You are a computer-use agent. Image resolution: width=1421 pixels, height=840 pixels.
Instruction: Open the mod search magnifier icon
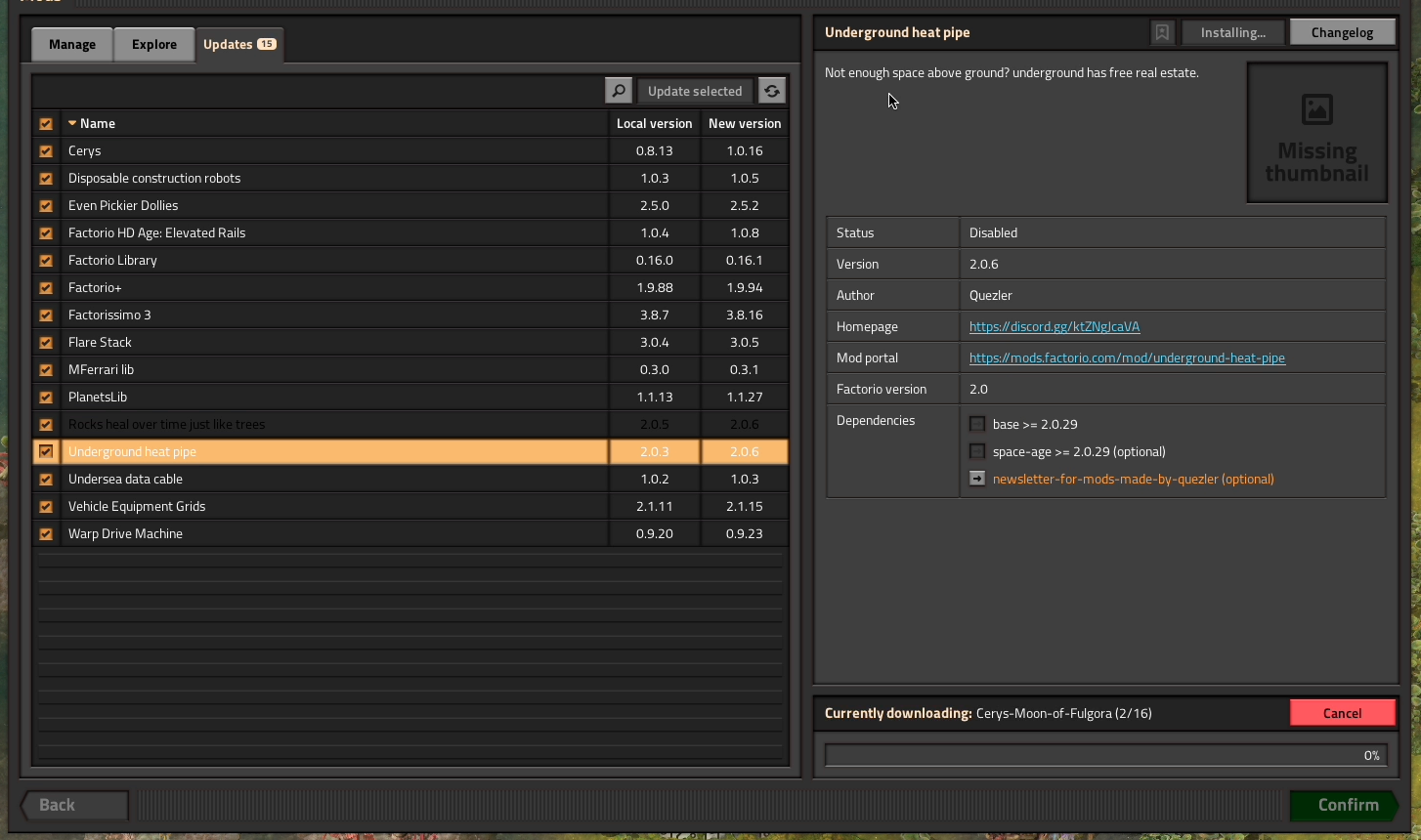[619, 91]
